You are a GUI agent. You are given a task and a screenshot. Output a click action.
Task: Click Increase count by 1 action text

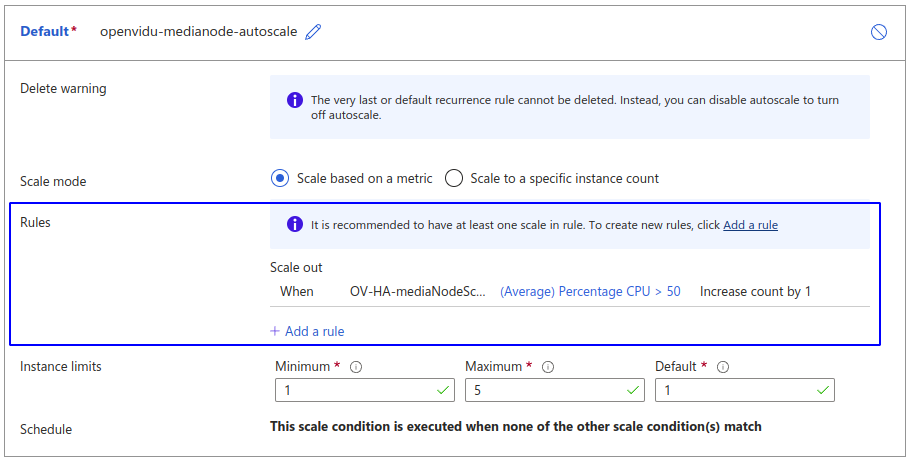755,291
